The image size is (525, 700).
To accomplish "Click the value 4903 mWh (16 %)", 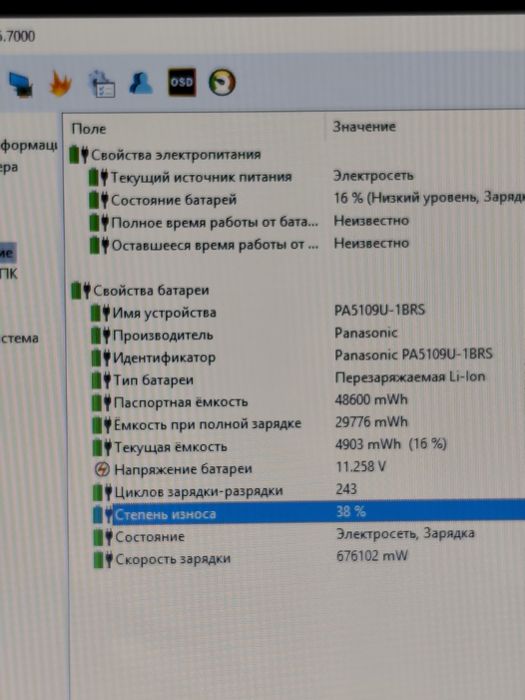I will [391, 444].
